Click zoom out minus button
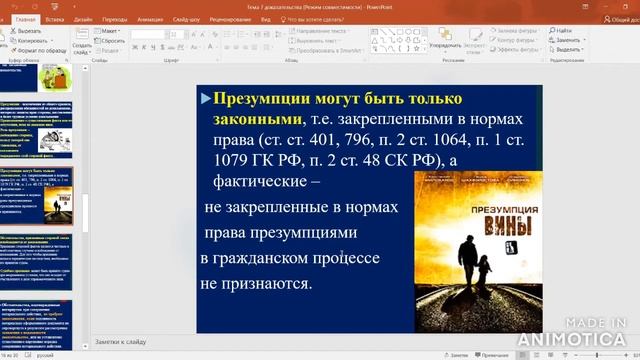640x360 pixels. (x=576, y=355)
